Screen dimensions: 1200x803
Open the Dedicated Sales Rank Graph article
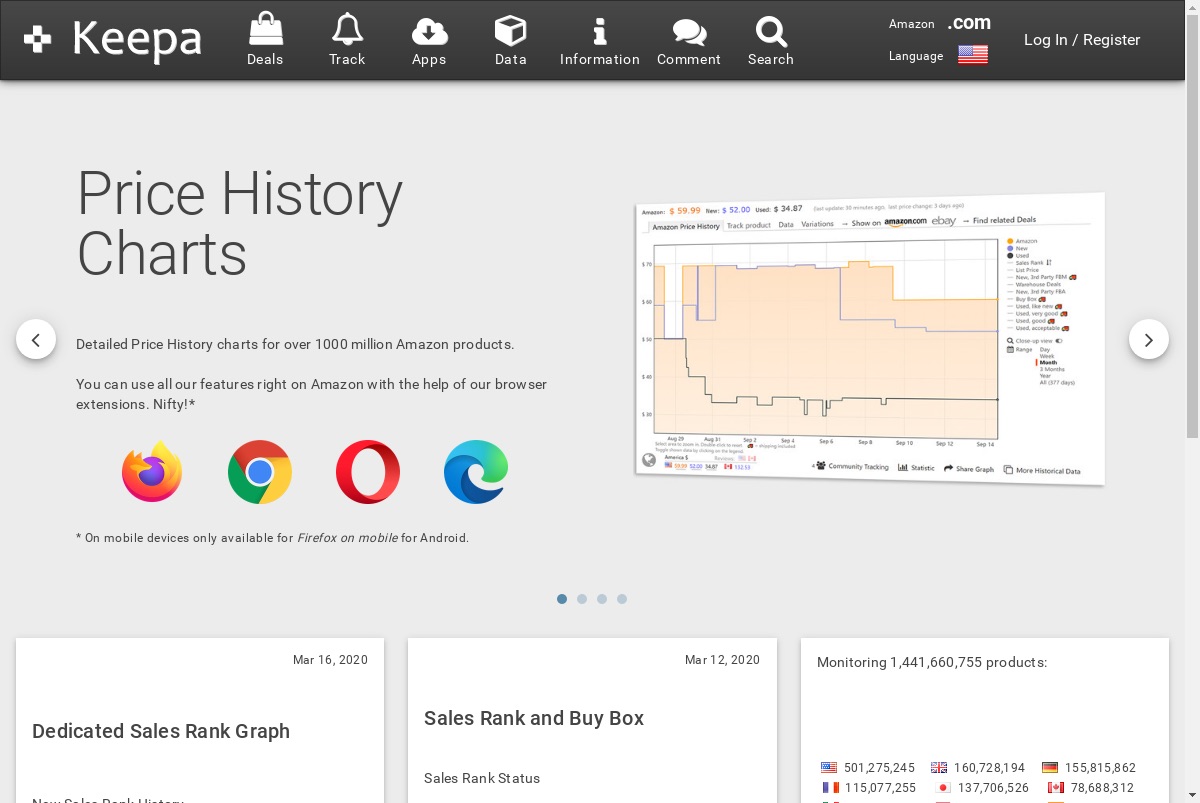[x=161, y=731]
